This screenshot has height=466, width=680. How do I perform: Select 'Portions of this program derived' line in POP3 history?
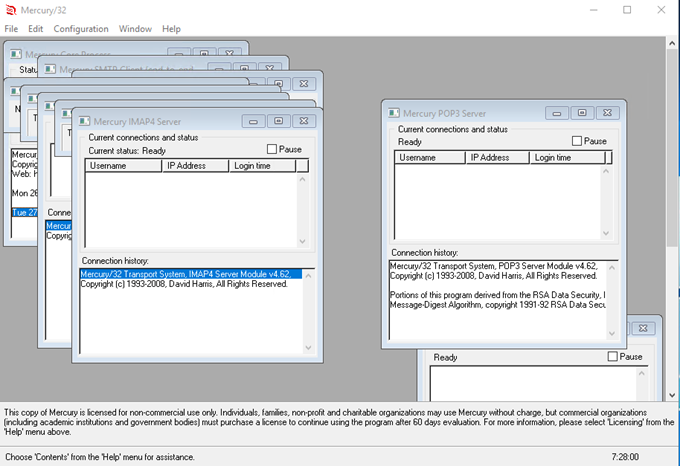click(497, 295)
